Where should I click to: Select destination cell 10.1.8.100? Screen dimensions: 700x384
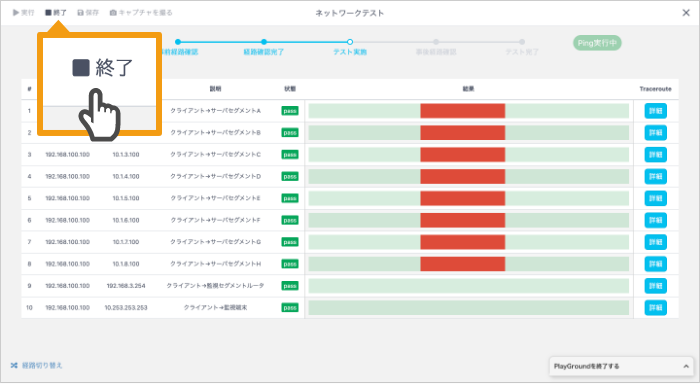[x=126, y=264]
